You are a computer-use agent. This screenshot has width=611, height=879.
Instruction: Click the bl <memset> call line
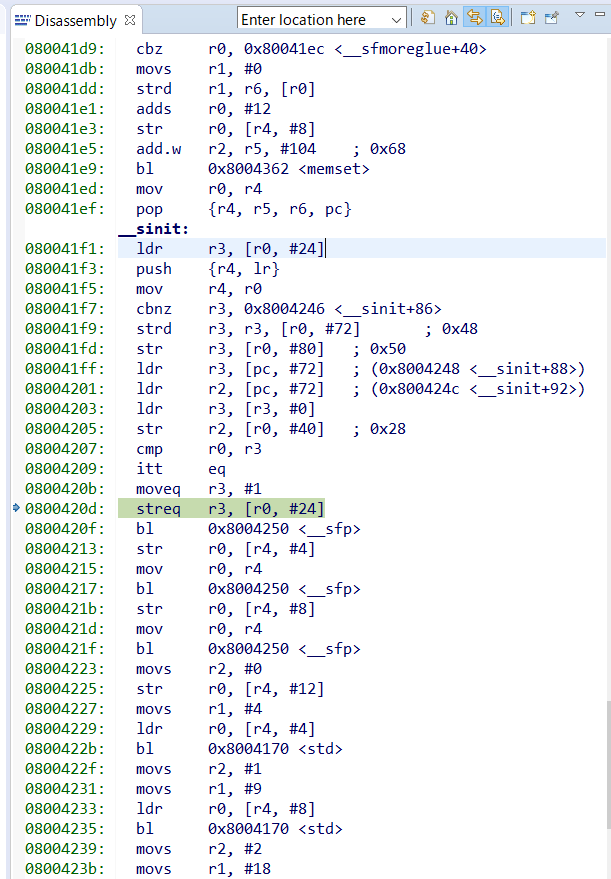point(253,169)
